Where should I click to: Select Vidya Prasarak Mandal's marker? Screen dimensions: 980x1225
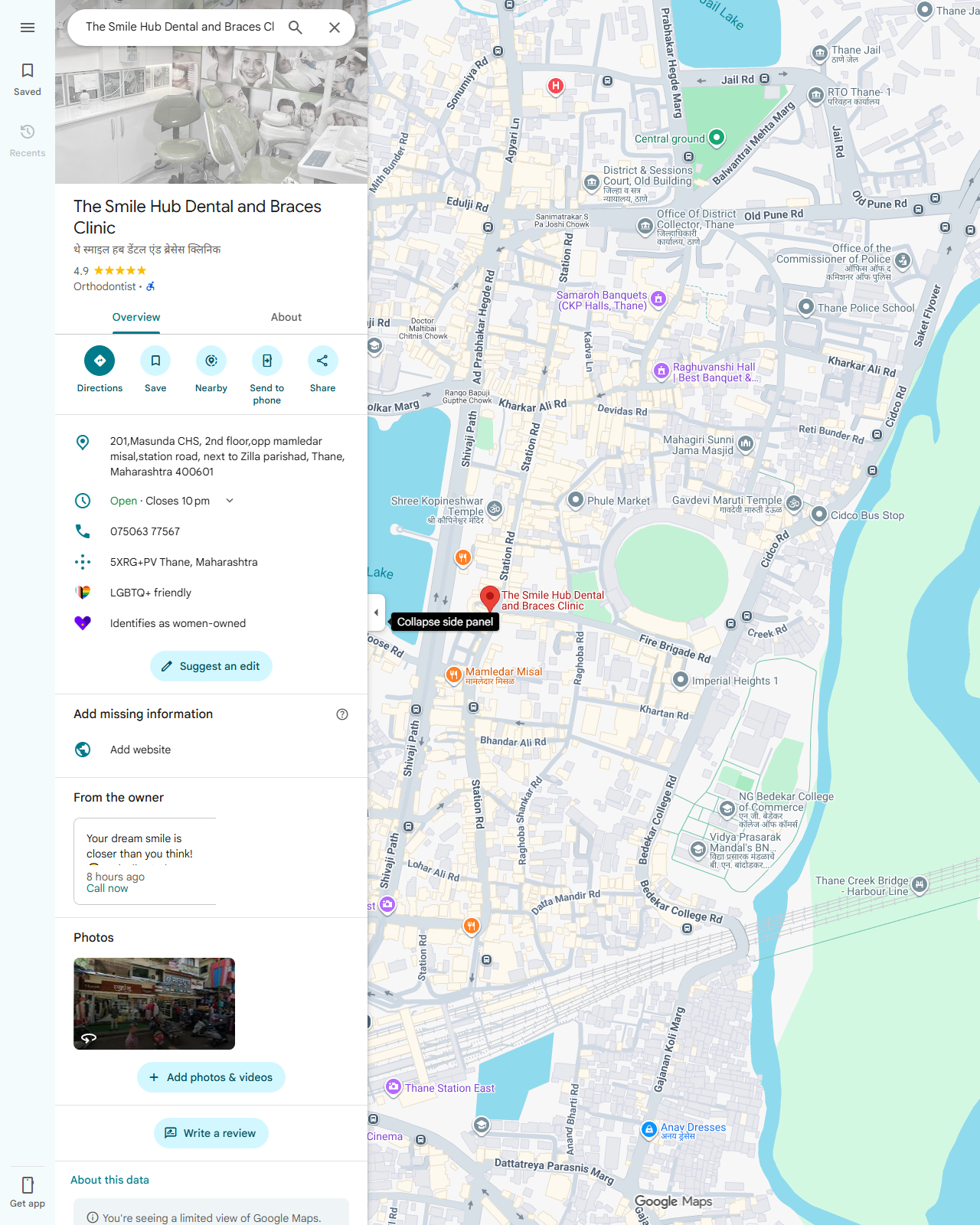pyautogui.click(x=697, y=849)
